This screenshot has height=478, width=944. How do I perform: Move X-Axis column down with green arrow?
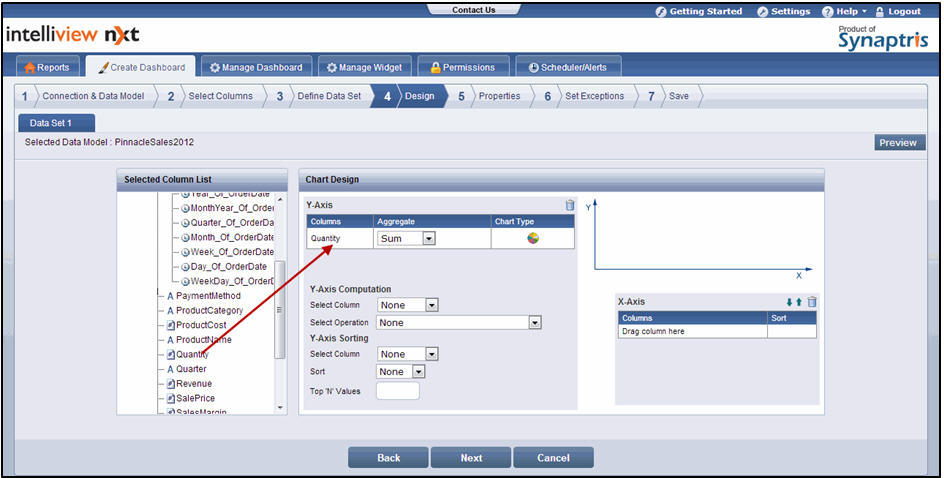[x=789, y=302]
